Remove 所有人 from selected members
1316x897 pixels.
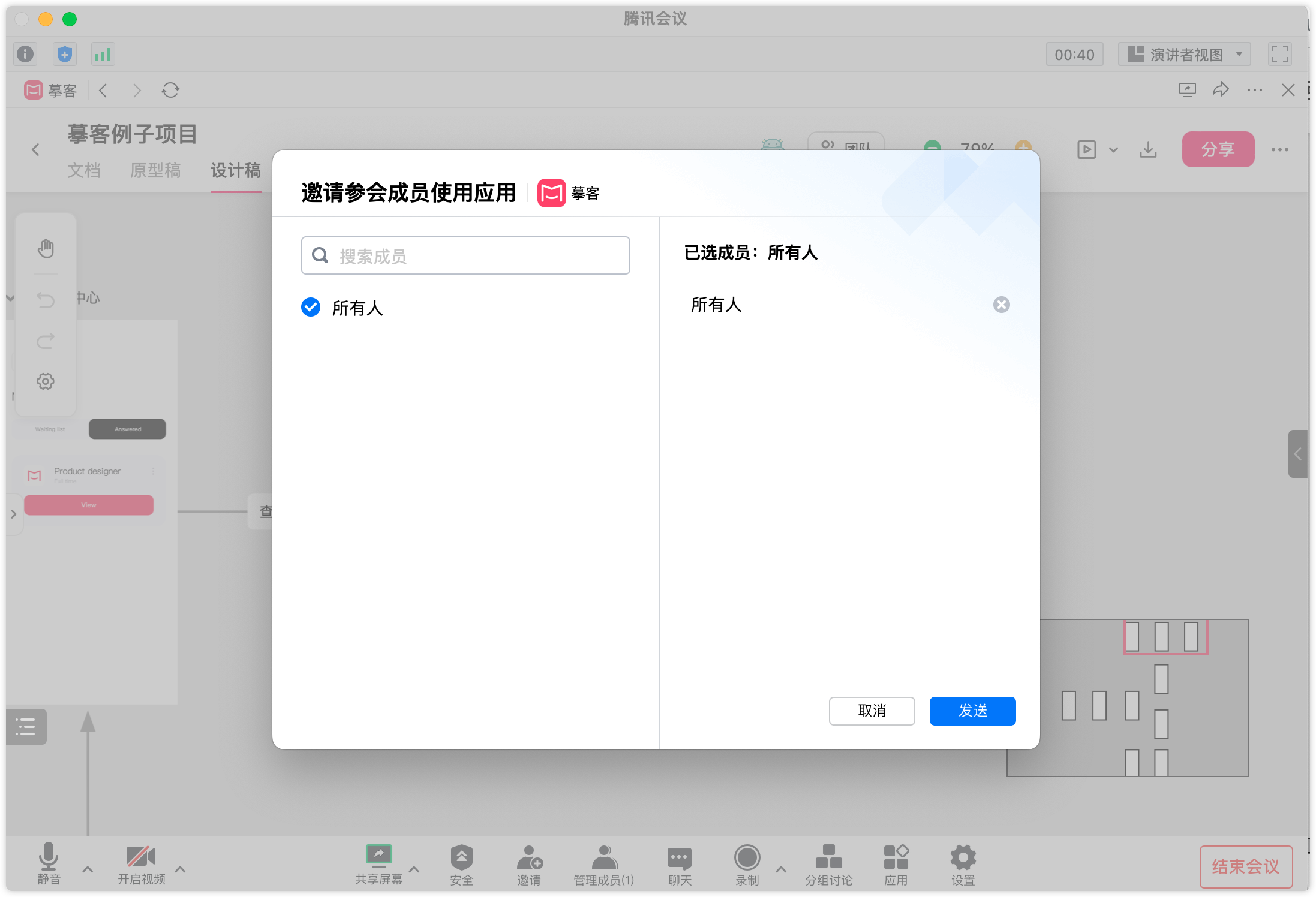pyautogui.click(x=1001, y=305)
